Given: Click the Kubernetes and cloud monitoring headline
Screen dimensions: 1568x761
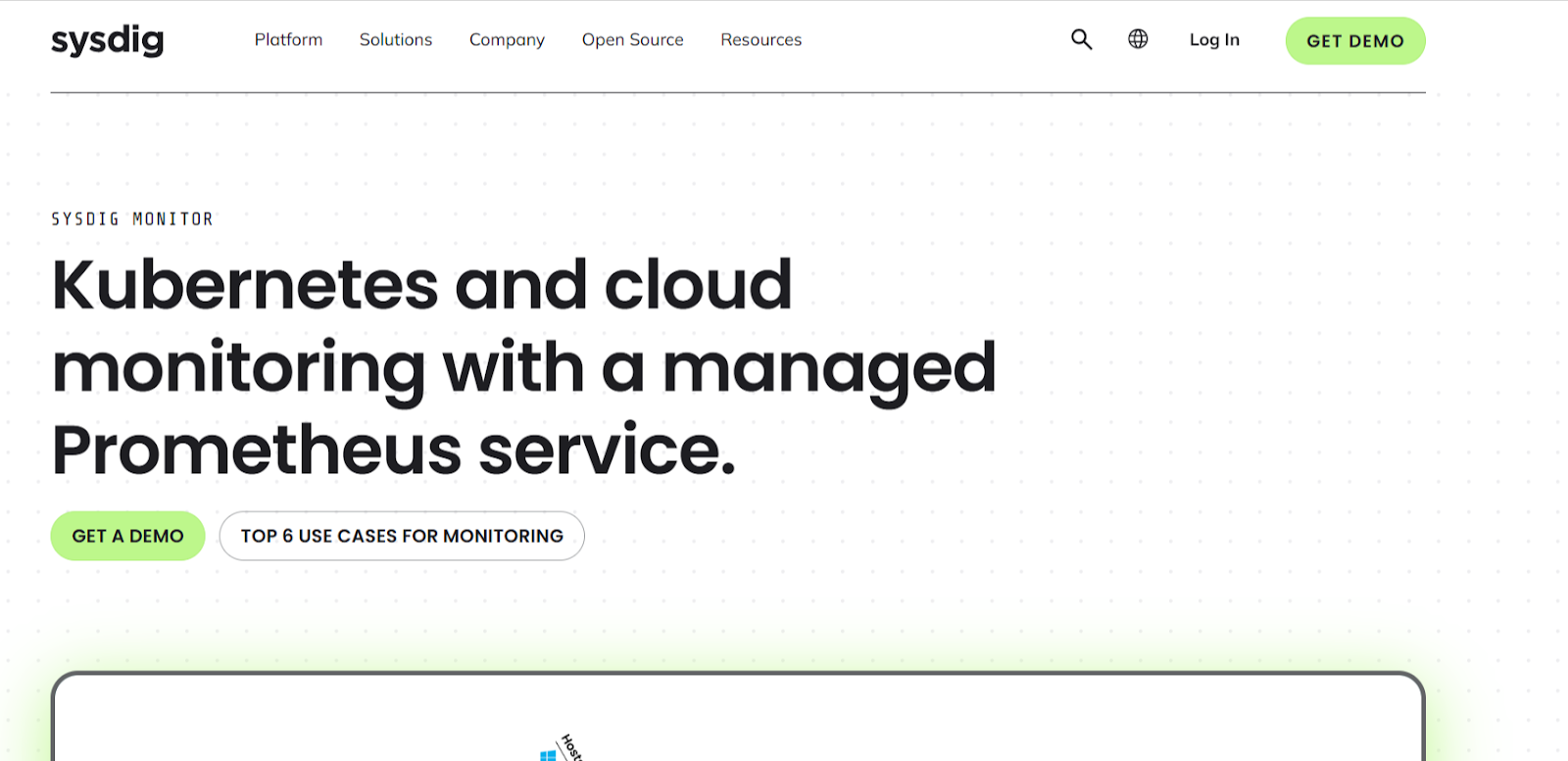Looking at the screenshot, I should click(523, 367).
